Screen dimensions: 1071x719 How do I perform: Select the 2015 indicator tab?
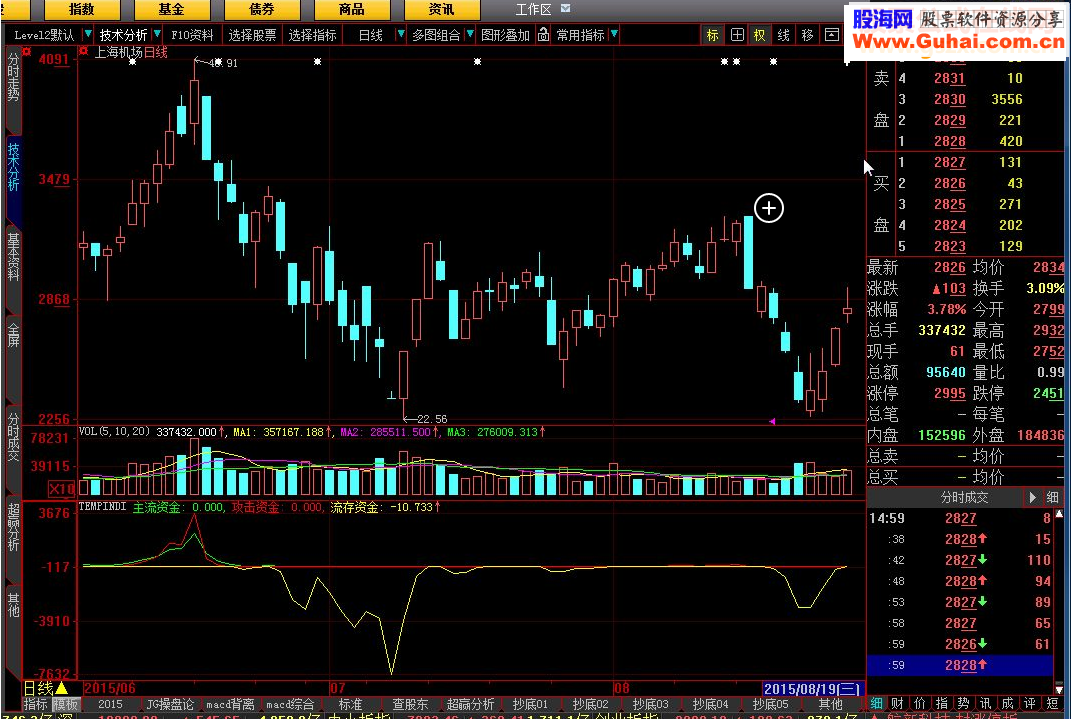click(110, 703)
